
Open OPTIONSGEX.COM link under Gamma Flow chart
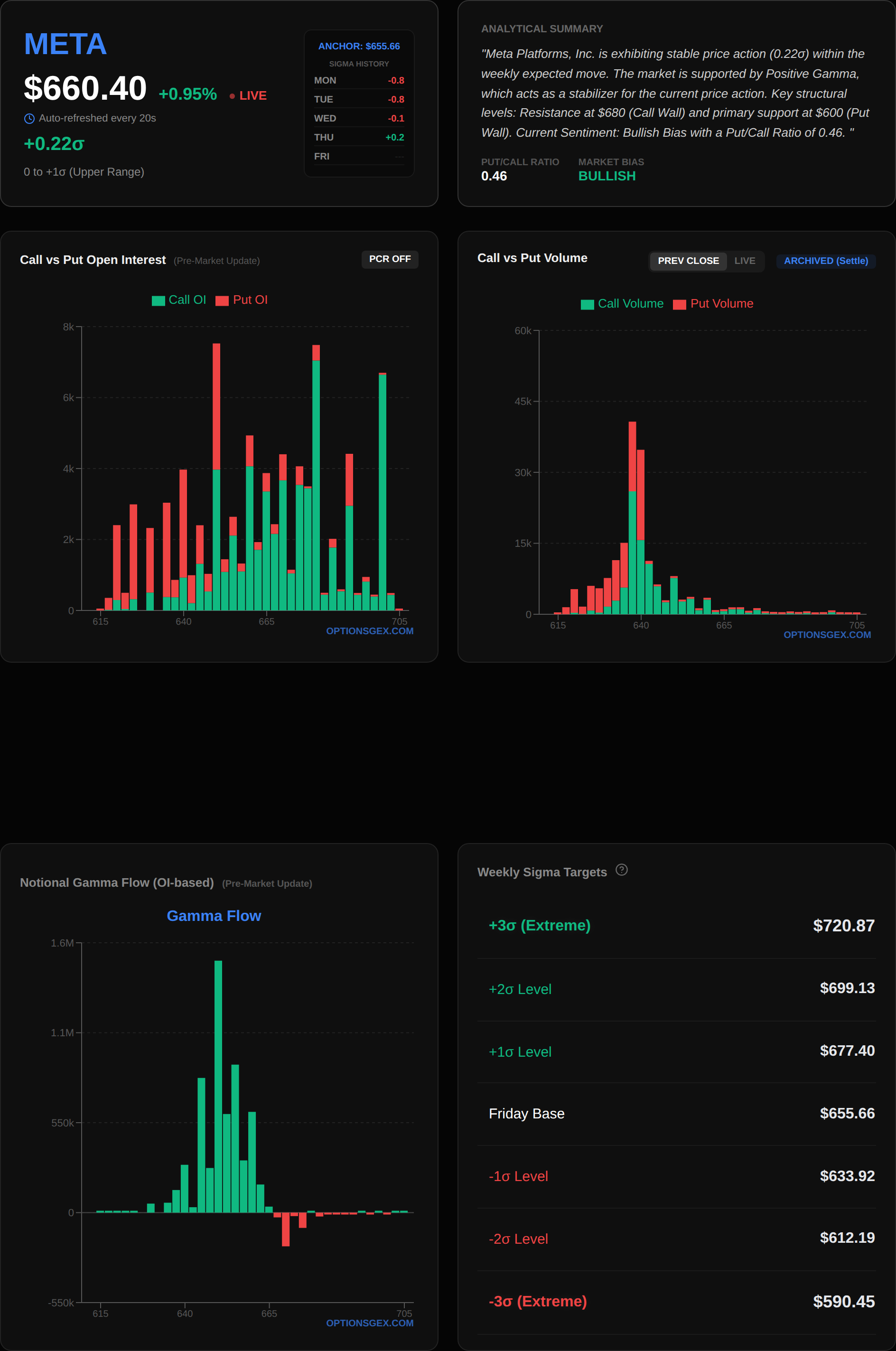(x=369, y=1323)
